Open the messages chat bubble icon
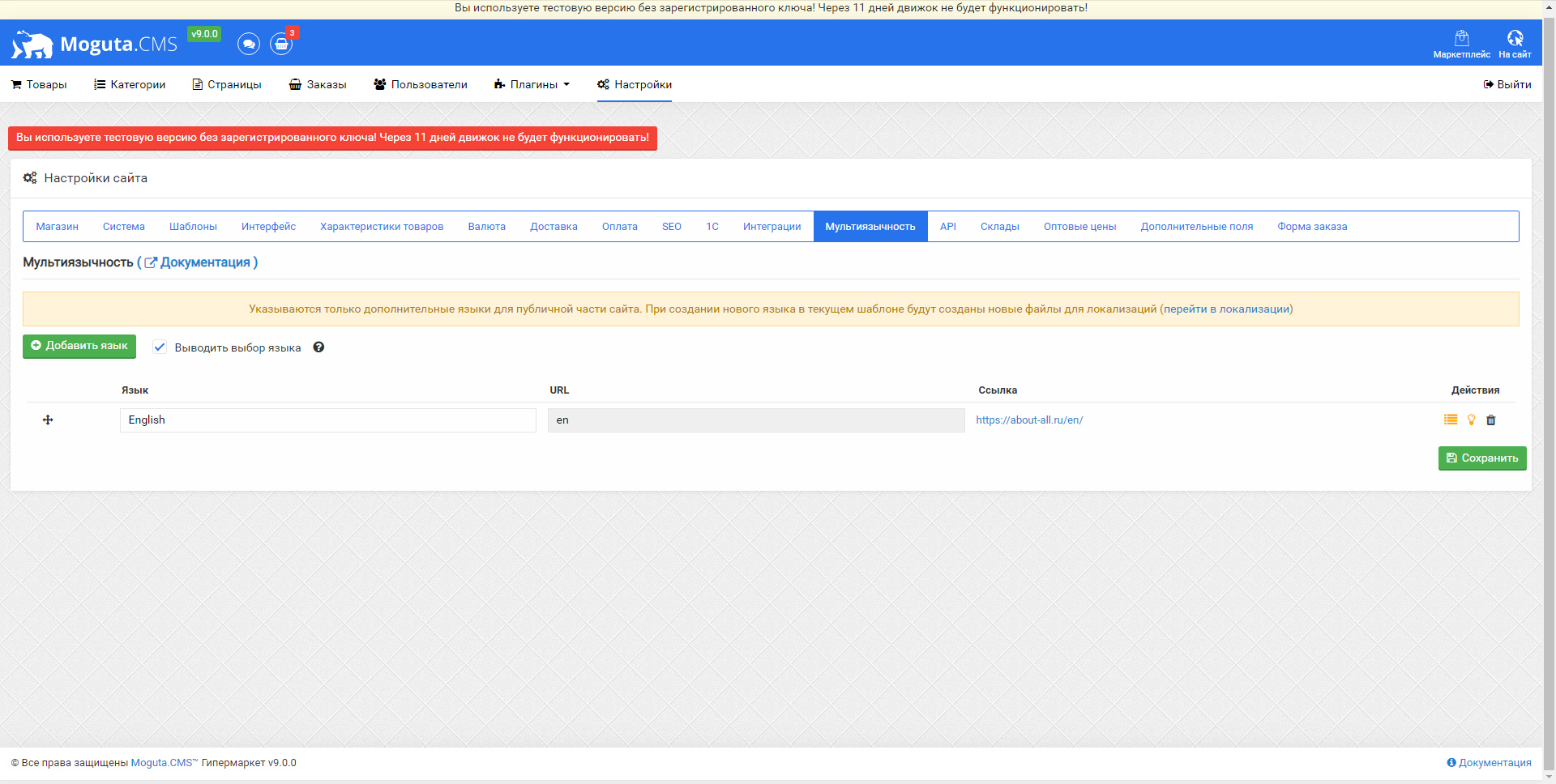Image resolution: width=1556 pixels, height=784 pixels. click(x=249, y=44)
